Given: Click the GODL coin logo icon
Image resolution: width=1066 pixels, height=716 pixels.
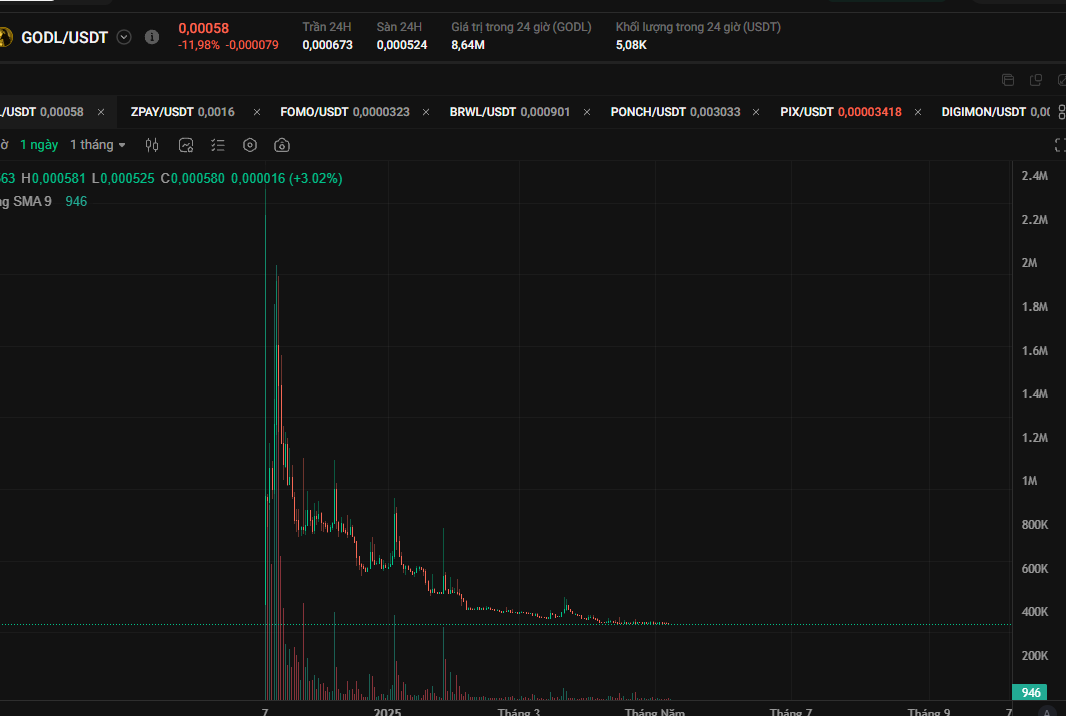Looking at the screenshot, I should 5,37.
